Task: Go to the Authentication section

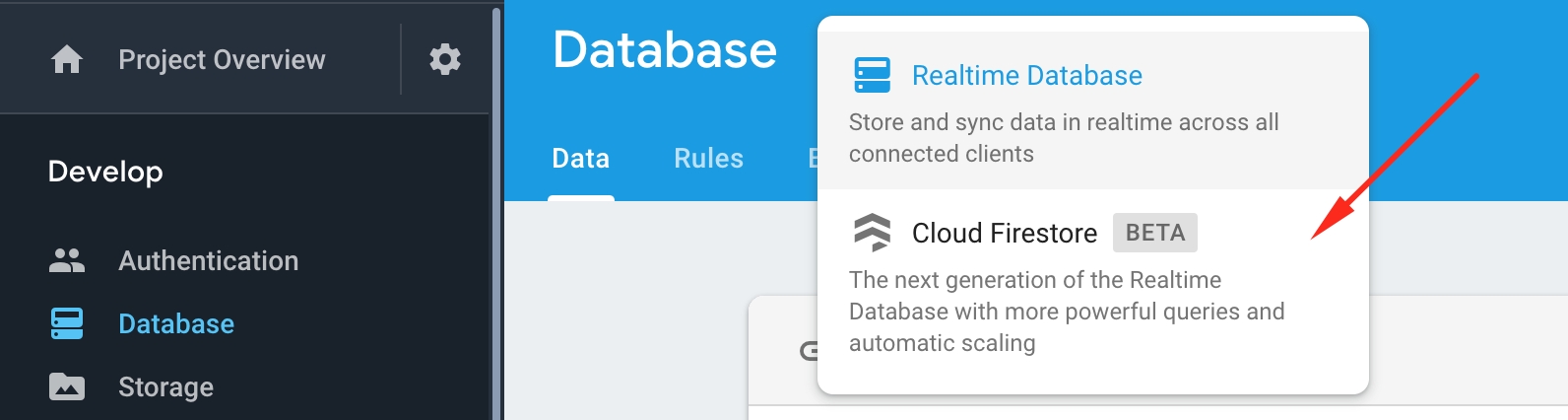Action: tap(208, 261)
